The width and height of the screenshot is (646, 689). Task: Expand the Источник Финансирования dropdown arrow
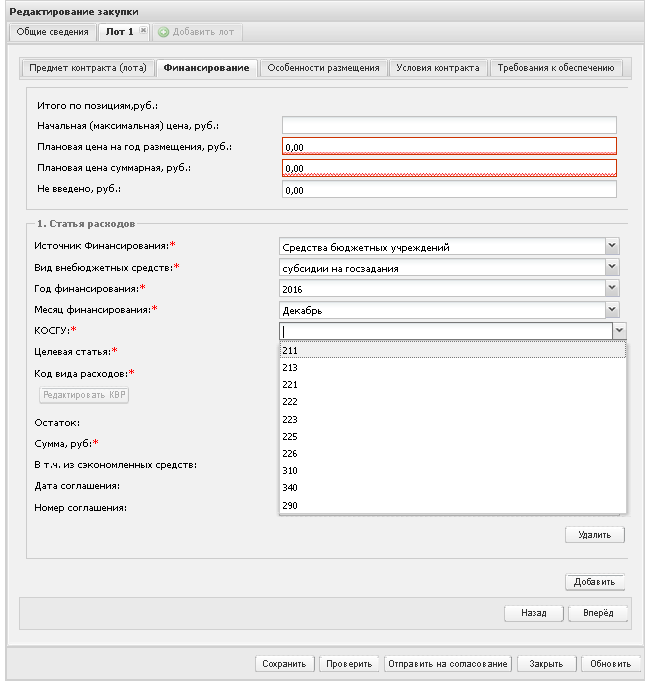(612, 246)
